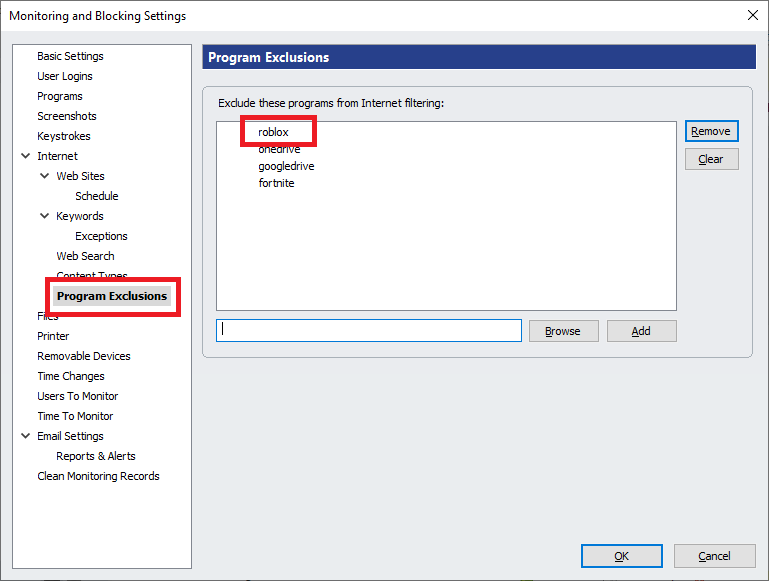Collapse the Keywords chevron

[x=45, y=216]
